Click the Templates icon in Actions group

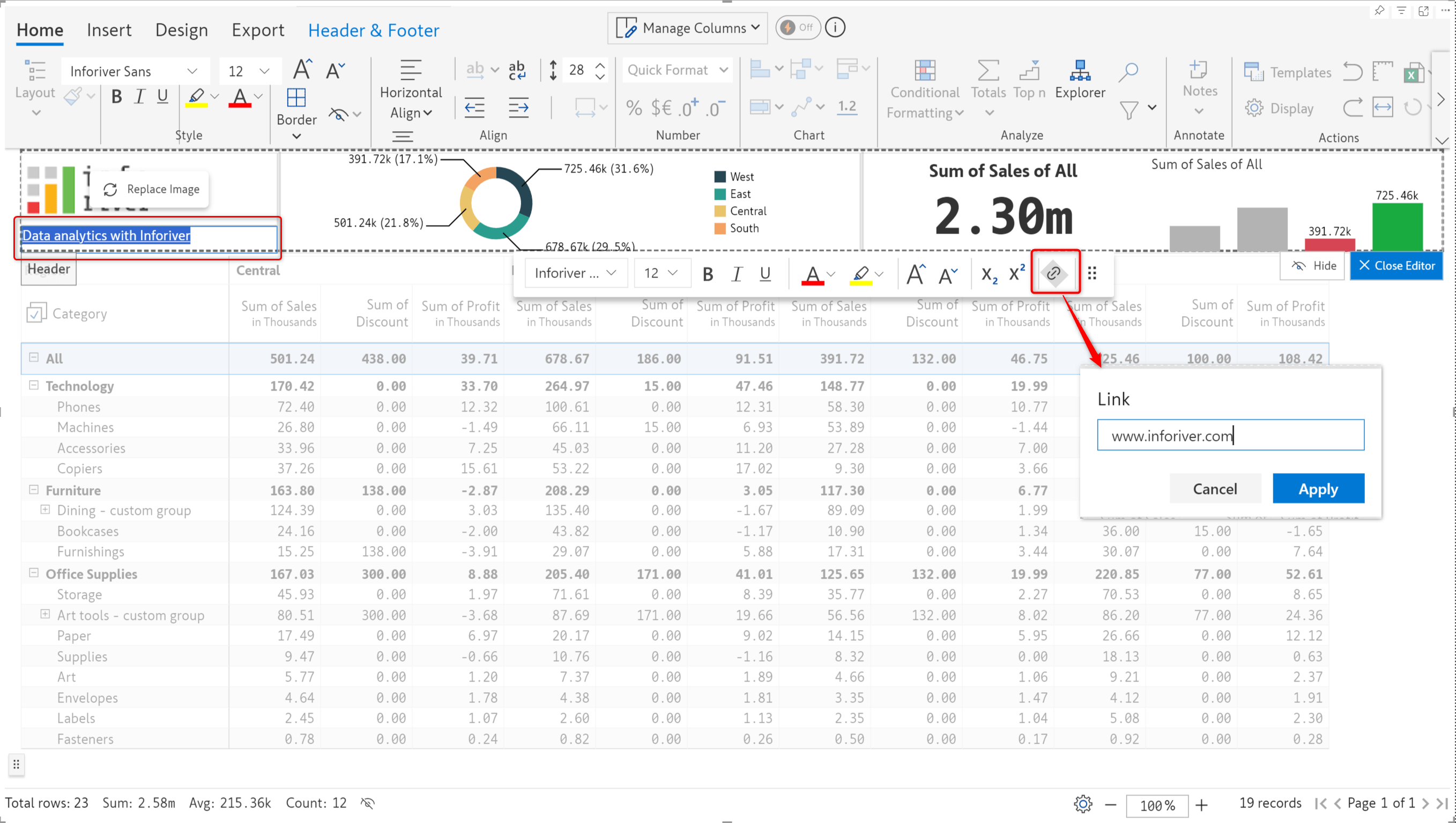click(1253, 72)
